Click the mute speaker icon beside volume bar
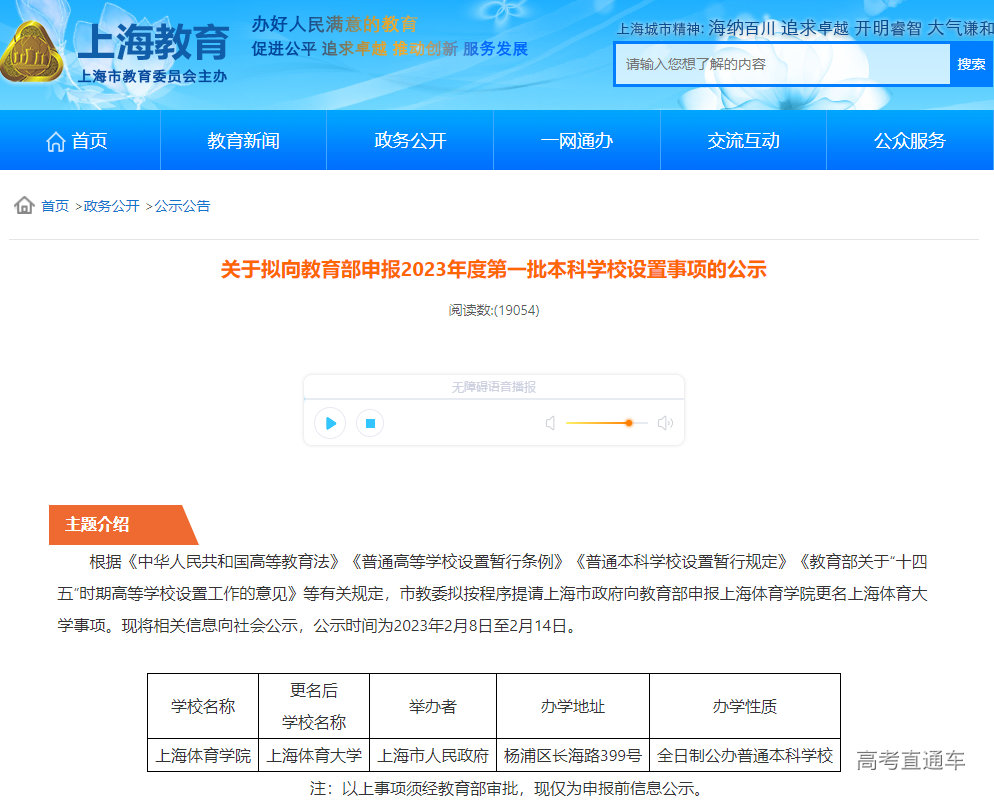The width and height of the screenshot is (994, 800). click(550, 423)
